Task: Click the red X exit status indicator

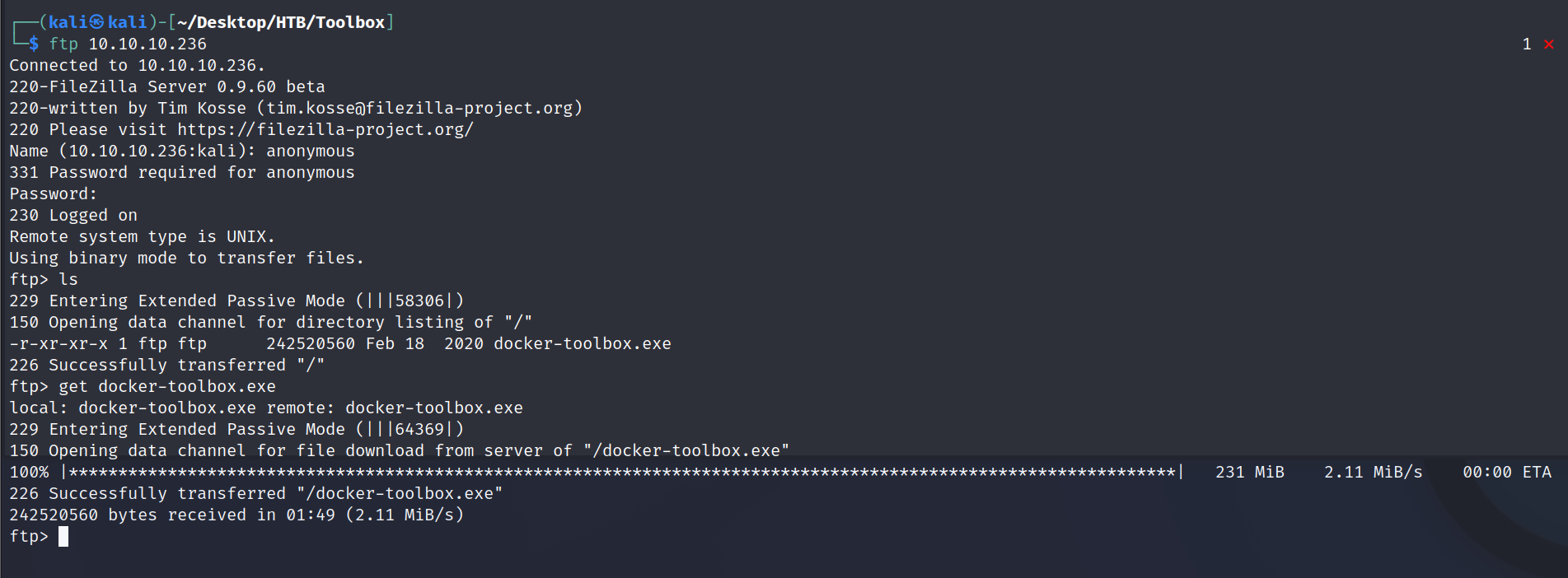Action: [x=1548, y=44]
